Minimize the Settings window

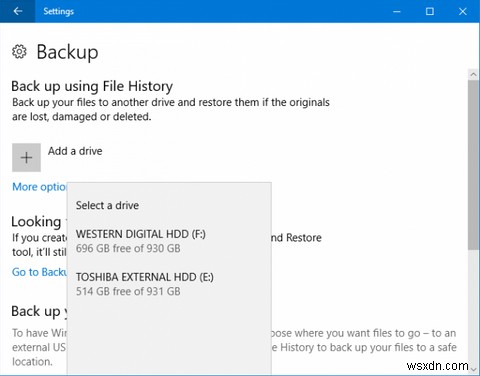pos(397,11)
